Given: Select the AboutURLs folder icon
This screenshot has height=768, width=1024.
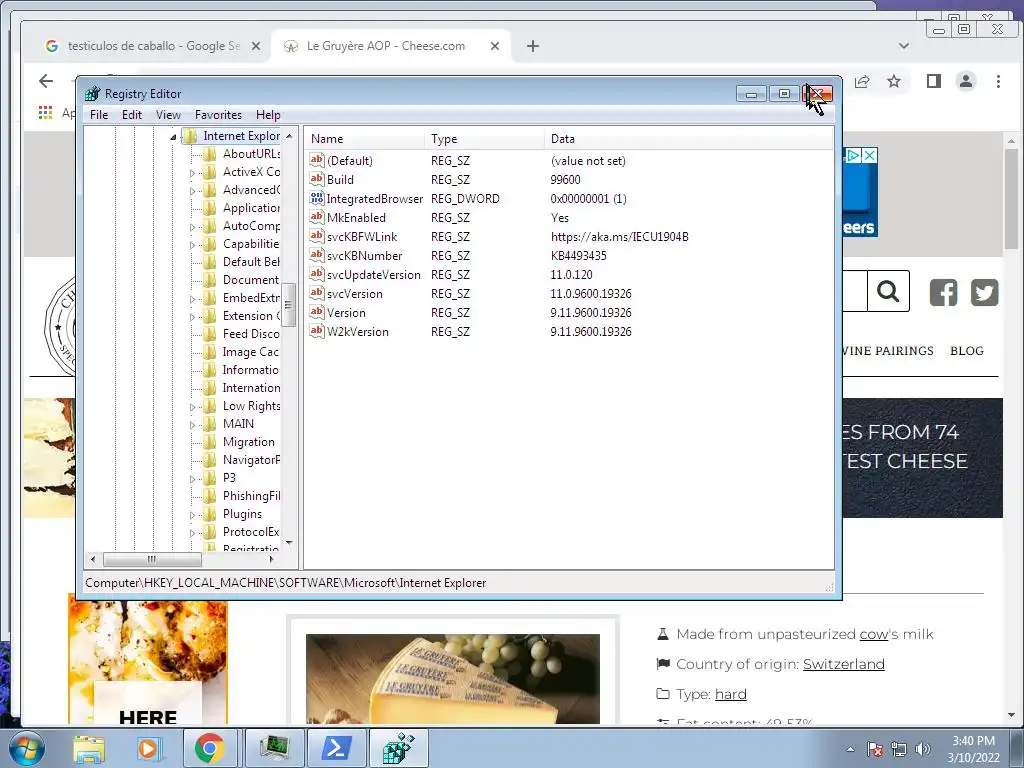Looking at the screenshot, I should pos(210,154).
